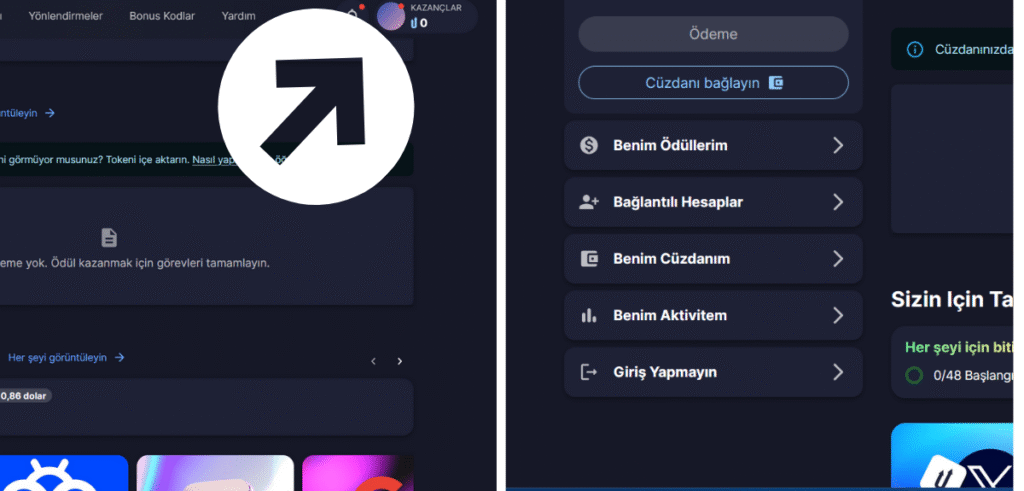The width and height of the screenshot is (1024, 491).
Task: Click the document icon in the empty rewards panel
Action: click(x=109, y=237)
